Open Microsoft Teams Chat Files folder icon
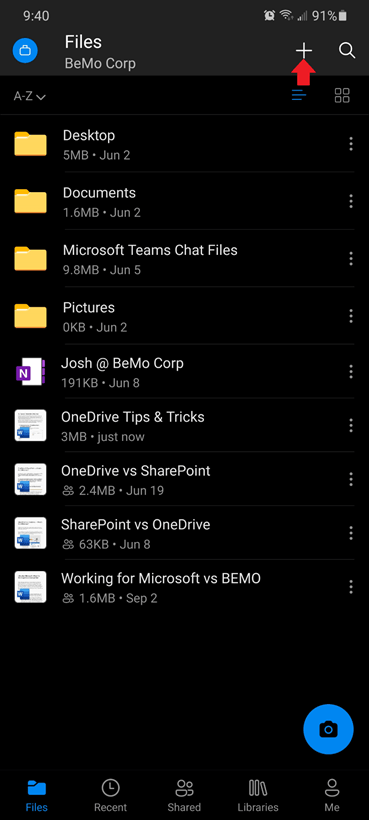This screenshot has width=369, height=820. (30, 259)
